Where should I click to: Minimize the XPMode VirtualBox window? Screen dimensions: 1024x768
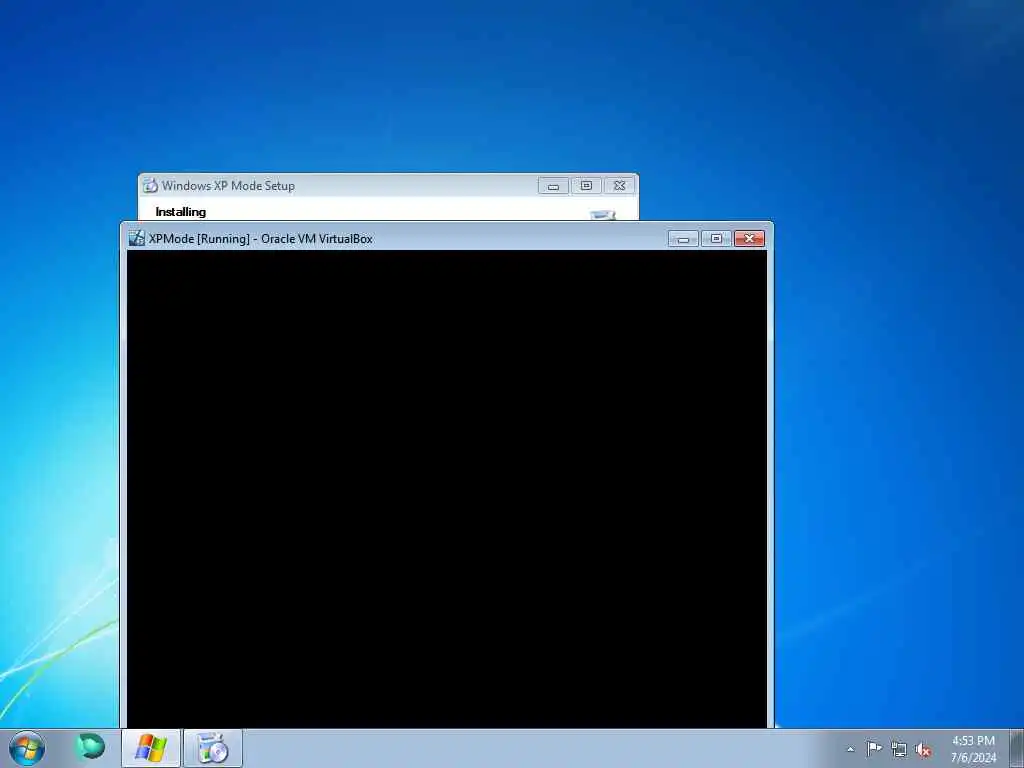tap(683, 239)
